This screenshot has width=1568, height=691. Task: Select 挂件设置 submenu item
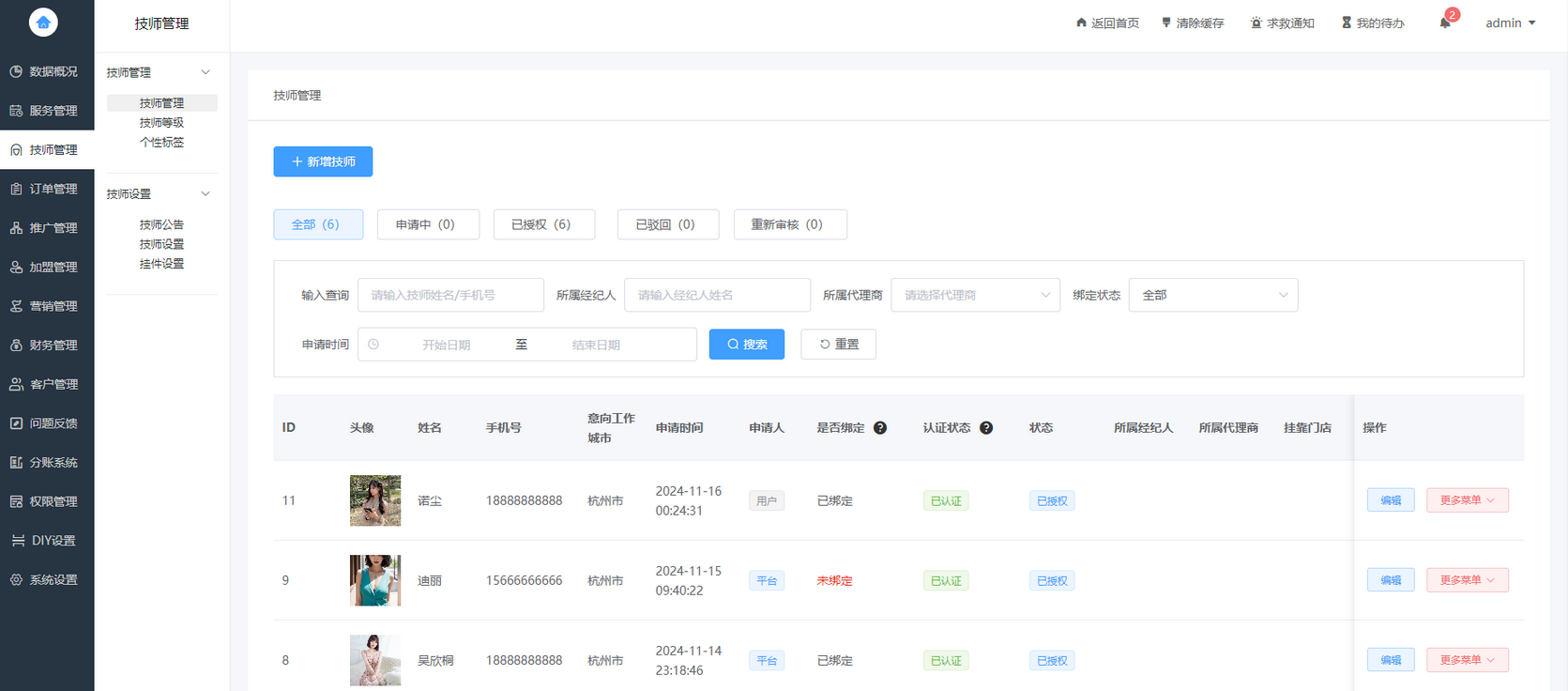(x=162, y=264)
